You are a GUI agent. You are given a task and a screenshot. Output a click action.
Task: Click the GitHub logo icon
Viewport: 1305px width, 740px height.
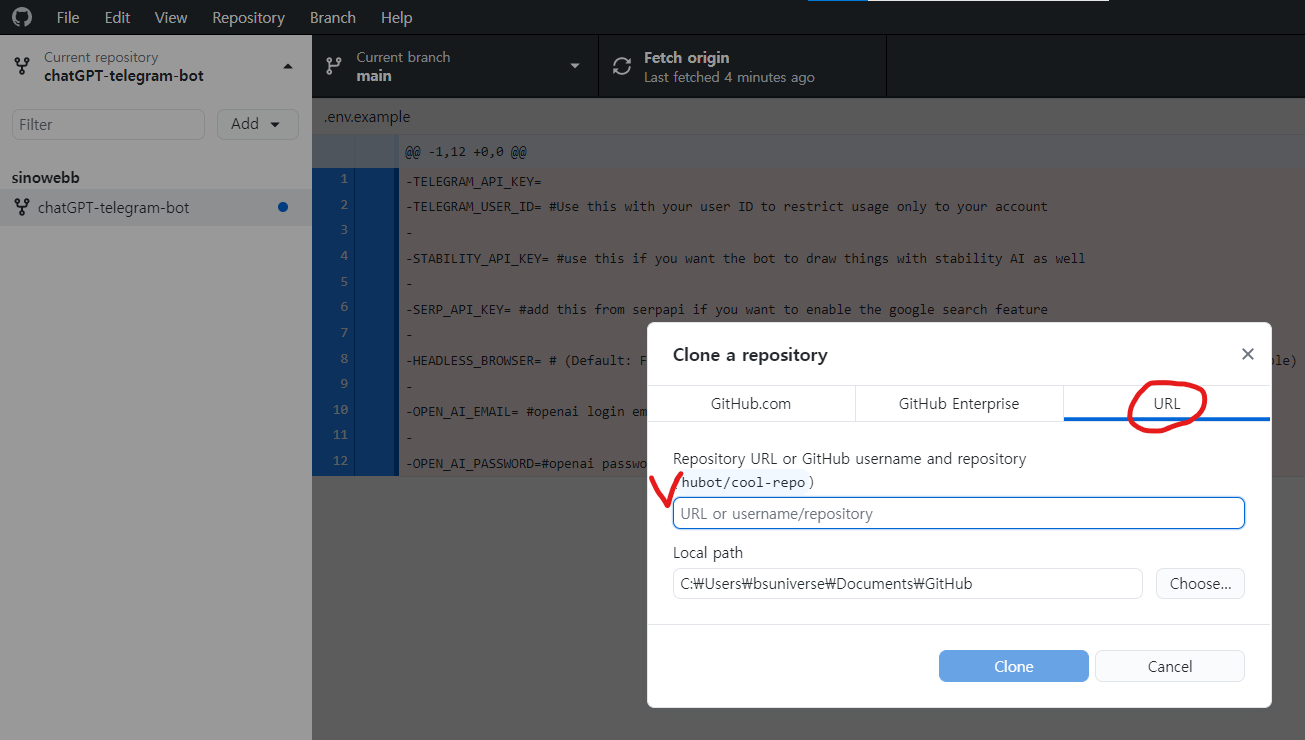tap(22, 17)
